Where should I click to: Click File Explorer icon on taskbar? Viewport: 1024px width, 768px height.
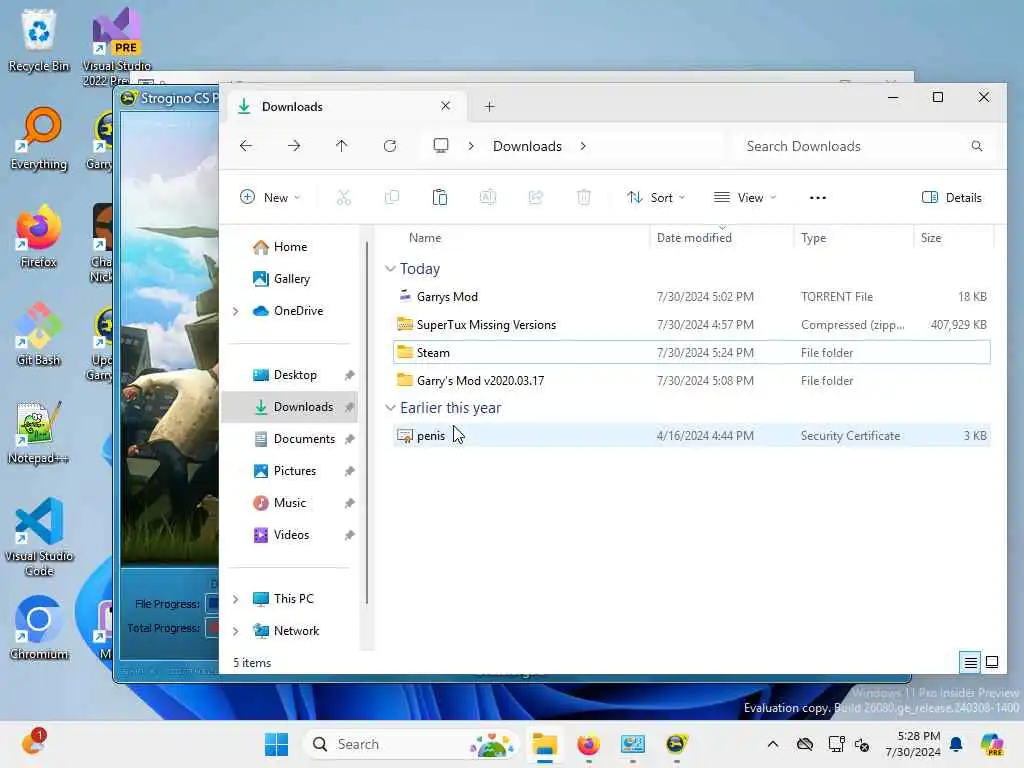(x=544, y=744)
